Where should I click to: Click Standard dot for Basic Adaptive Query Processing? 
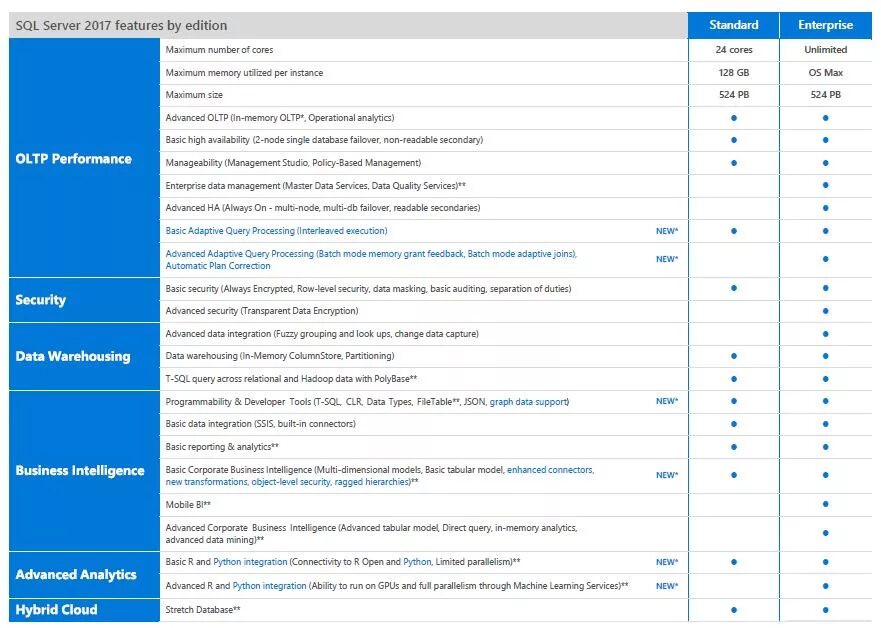pos(734,231)
